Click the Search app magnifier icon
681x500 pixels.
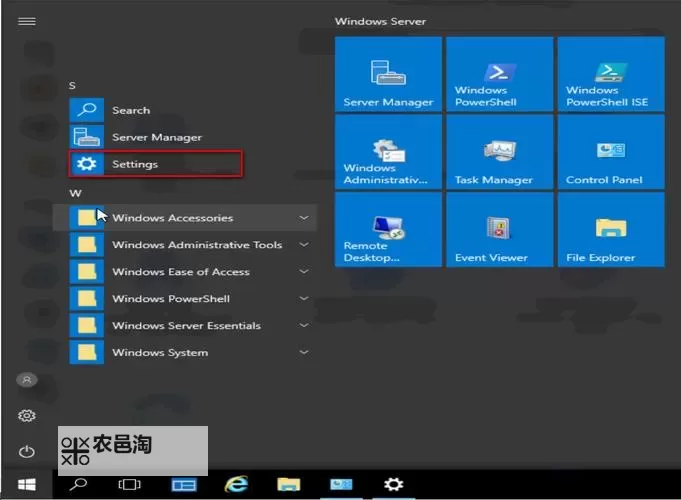pos(86,110)
